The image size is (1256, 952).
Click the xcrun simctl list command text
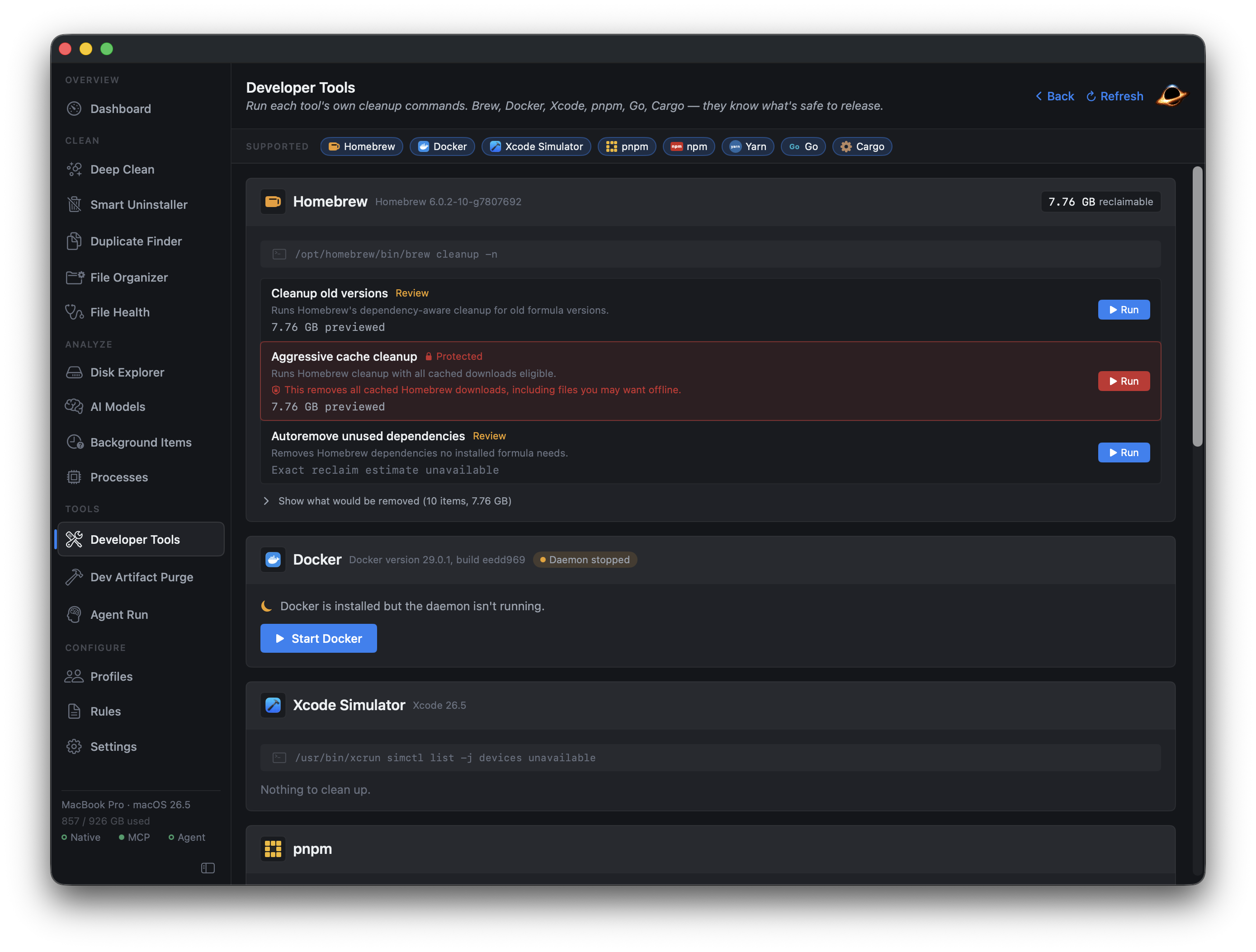point(445,758)
